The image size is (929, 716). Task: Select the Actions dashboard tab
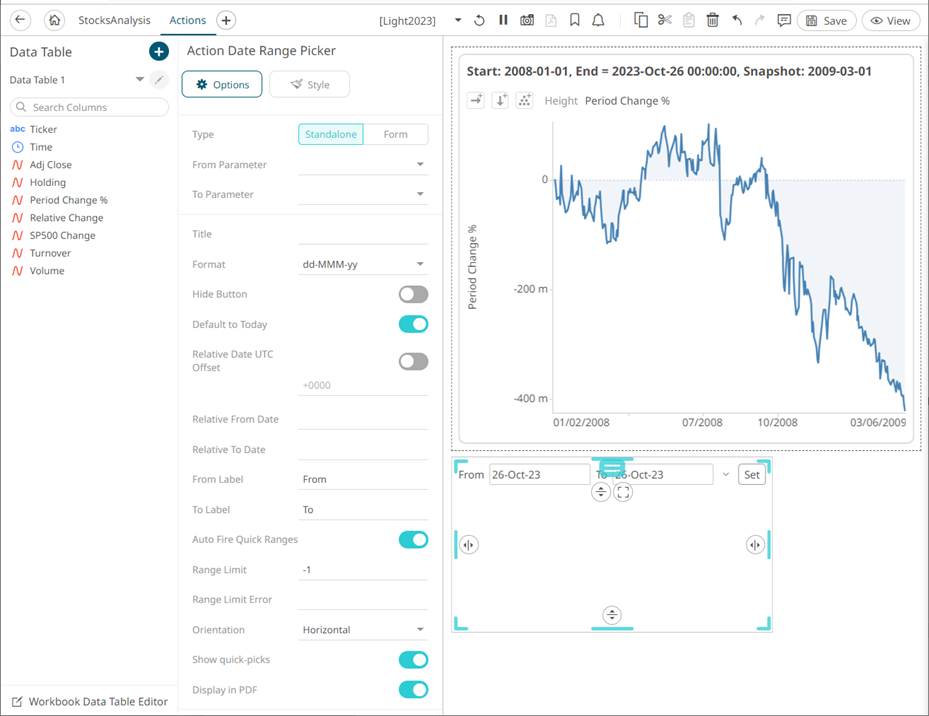[187, 20]
